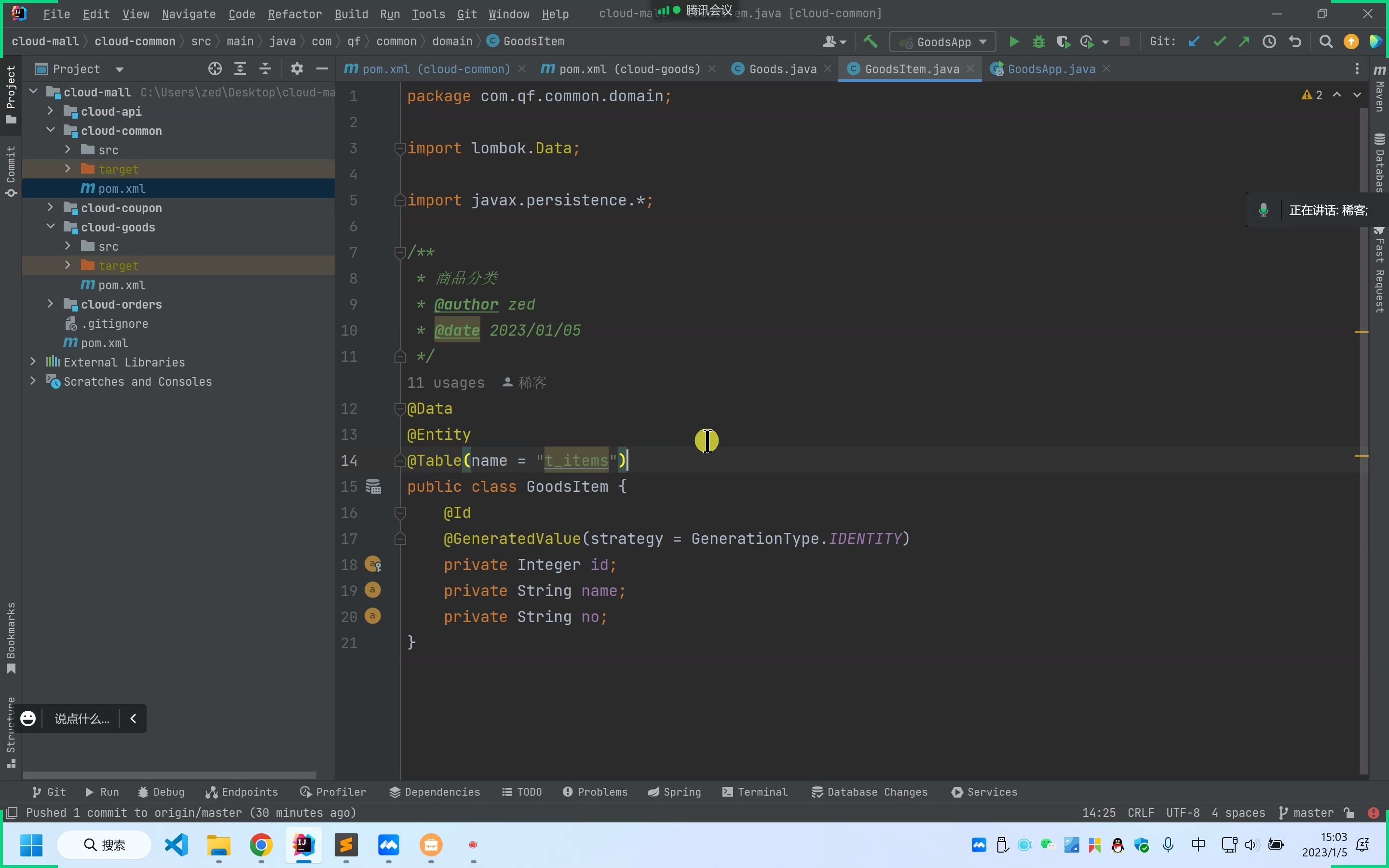This screenshot has height=868, width=1389.
Task: Click the green Run GoodsApp button
Action: click(x=1014, y=41)
